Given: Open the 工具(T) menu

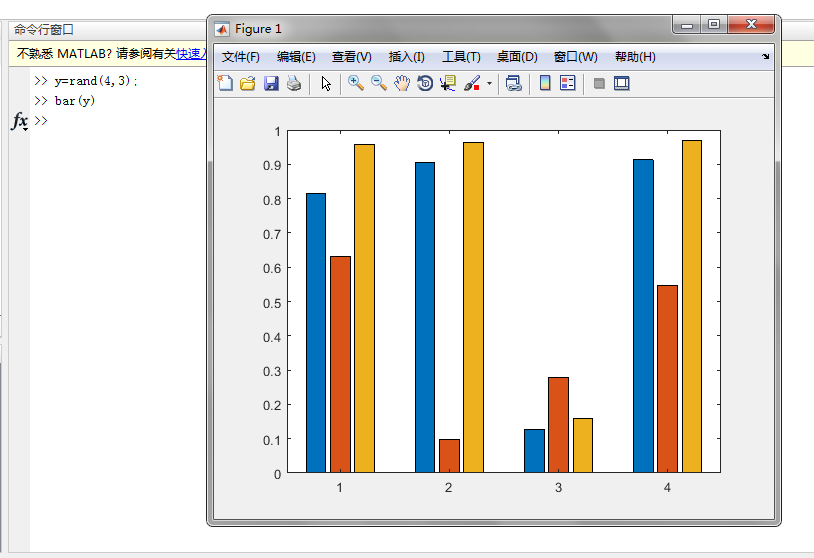Looking at the screenshot, I should point(461,57).
